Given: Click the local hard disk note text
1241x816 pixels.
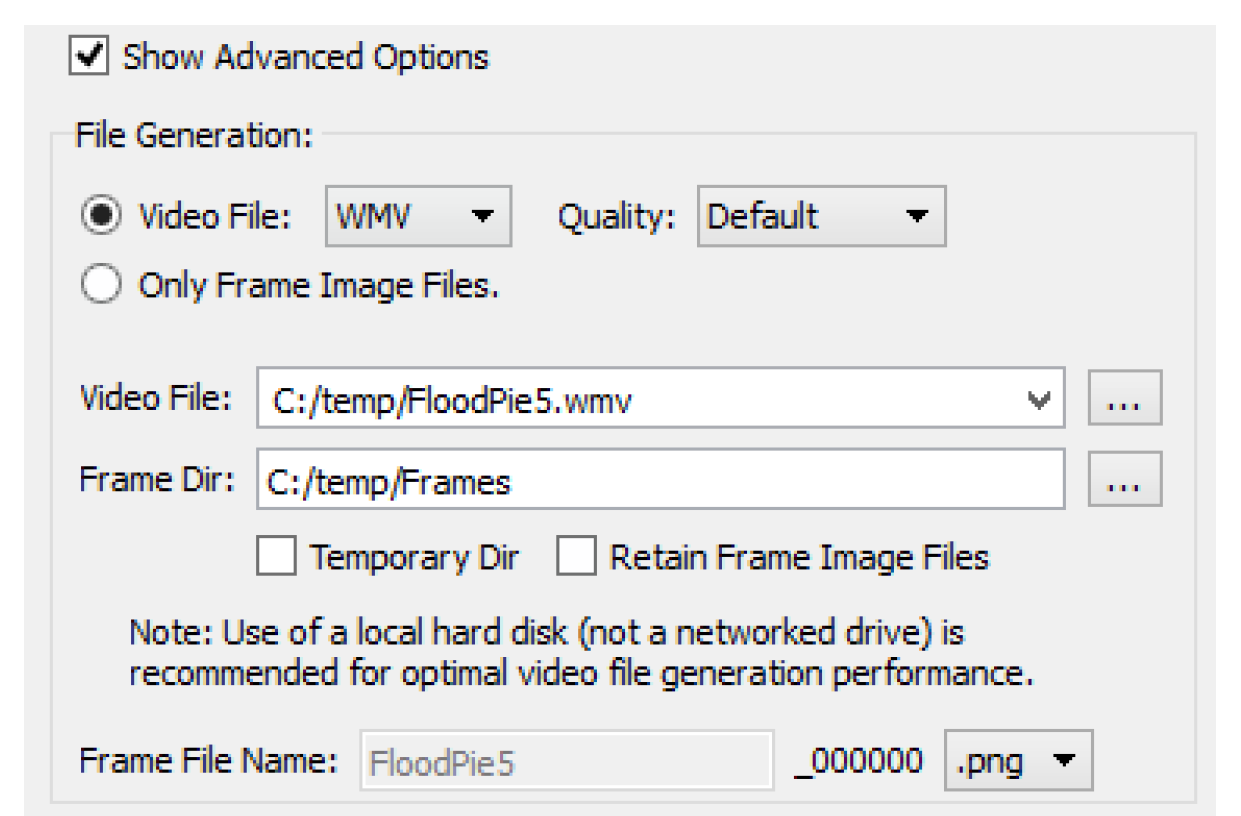Looking at the screenshot, I should [x=580, y=653].
